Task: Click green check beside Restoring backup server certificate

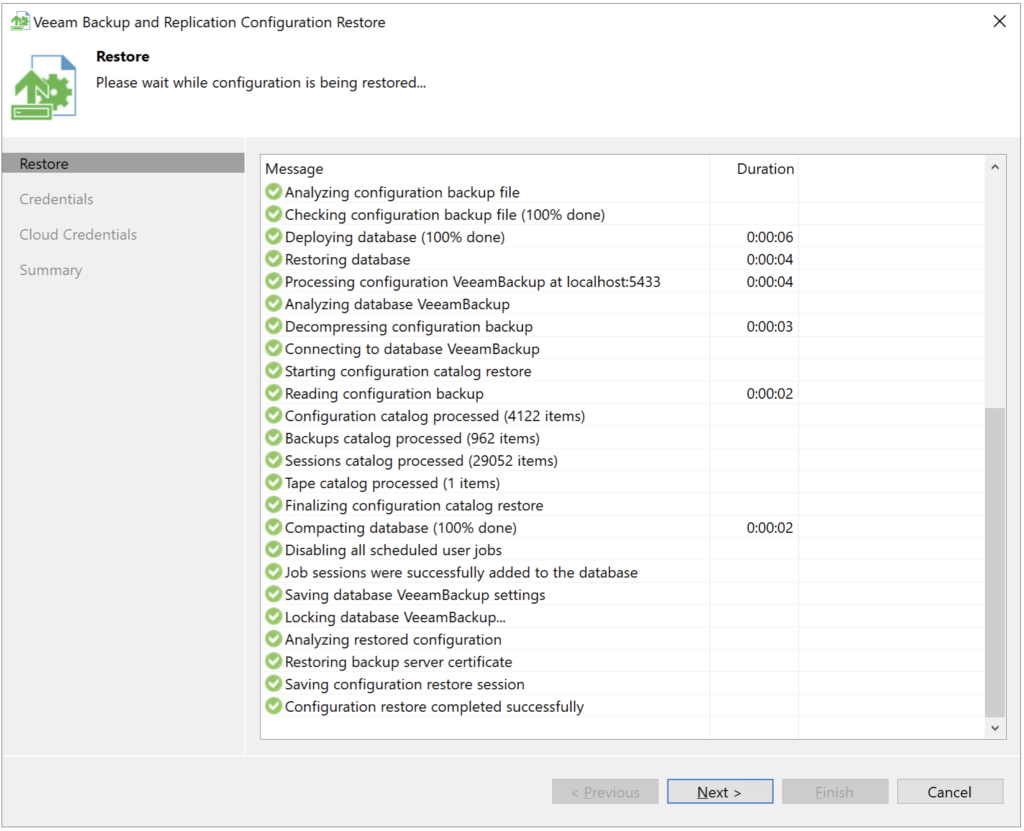Action: (274, 661)
